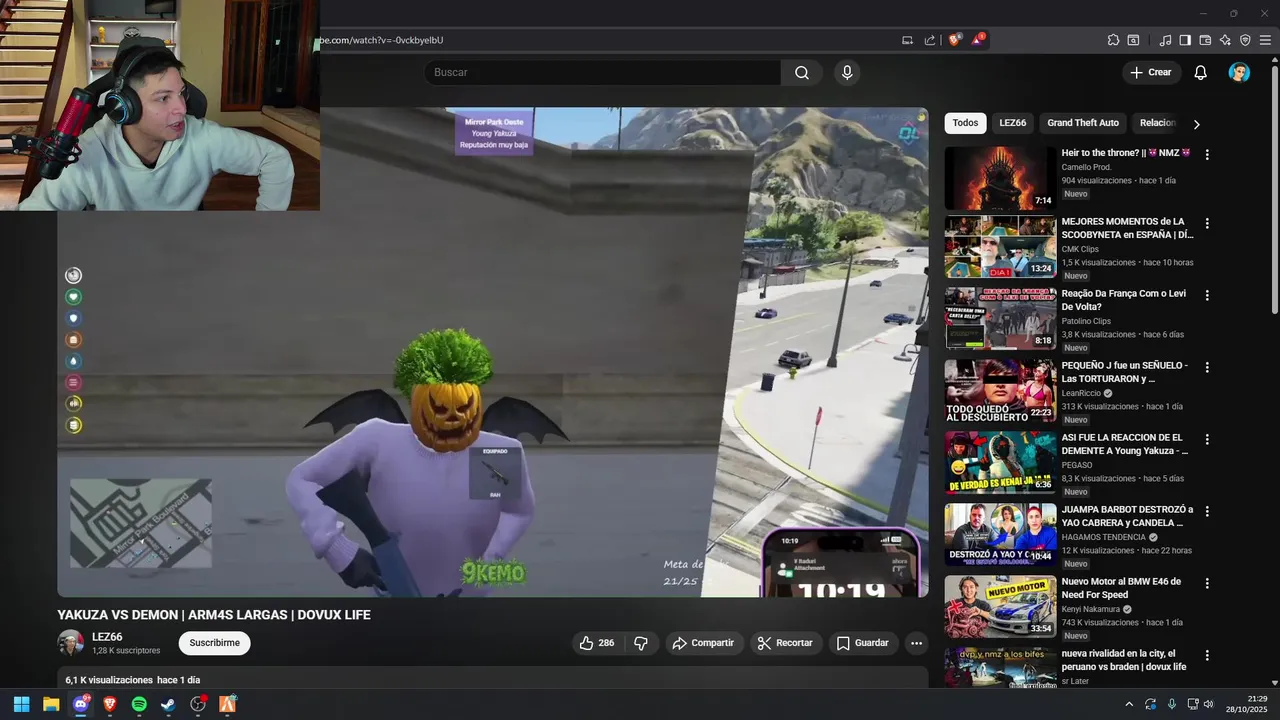
Task: Open 'Nuevo Motor al BMW E46' title link
Action: pyautogui.click(x=1121, y=588)
